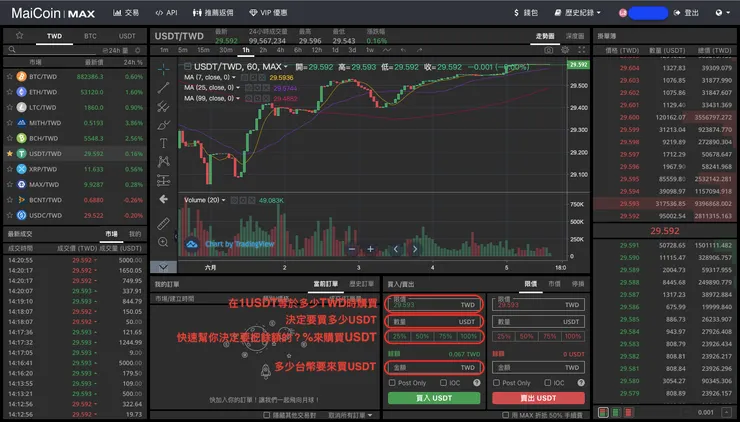This screenshot has height=422, width=740.
Task: Select the ruler measure tool
Action: coord(163,223)
